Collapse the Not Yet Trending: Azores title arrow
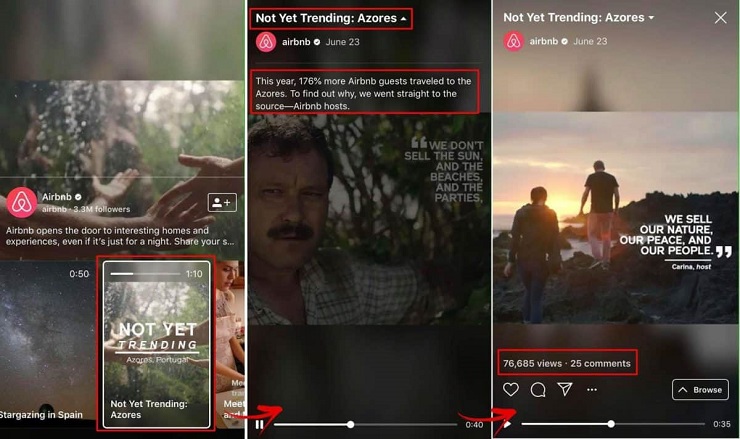Image resolution: width=740 pixels, height=439 pixels. click(x=404, y=19)
